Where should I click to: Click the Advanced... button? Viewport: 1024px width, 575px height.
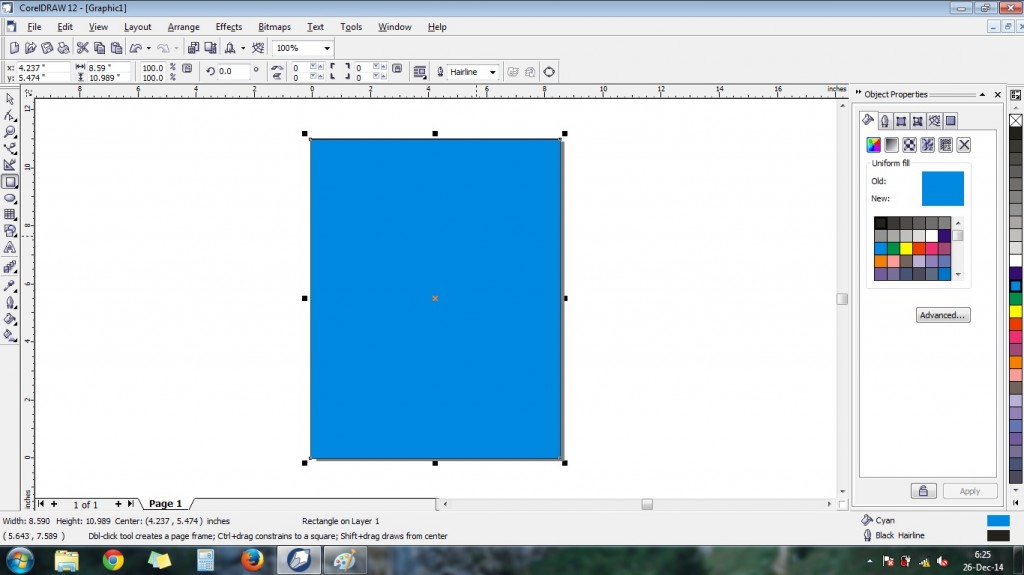point(942,315)
